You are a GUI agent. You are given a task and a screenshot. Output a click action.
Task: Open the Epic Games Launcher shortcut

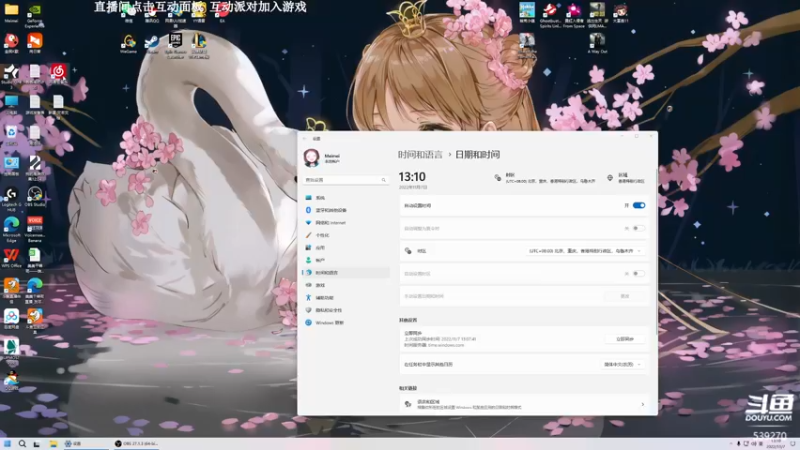click(175, 46)
